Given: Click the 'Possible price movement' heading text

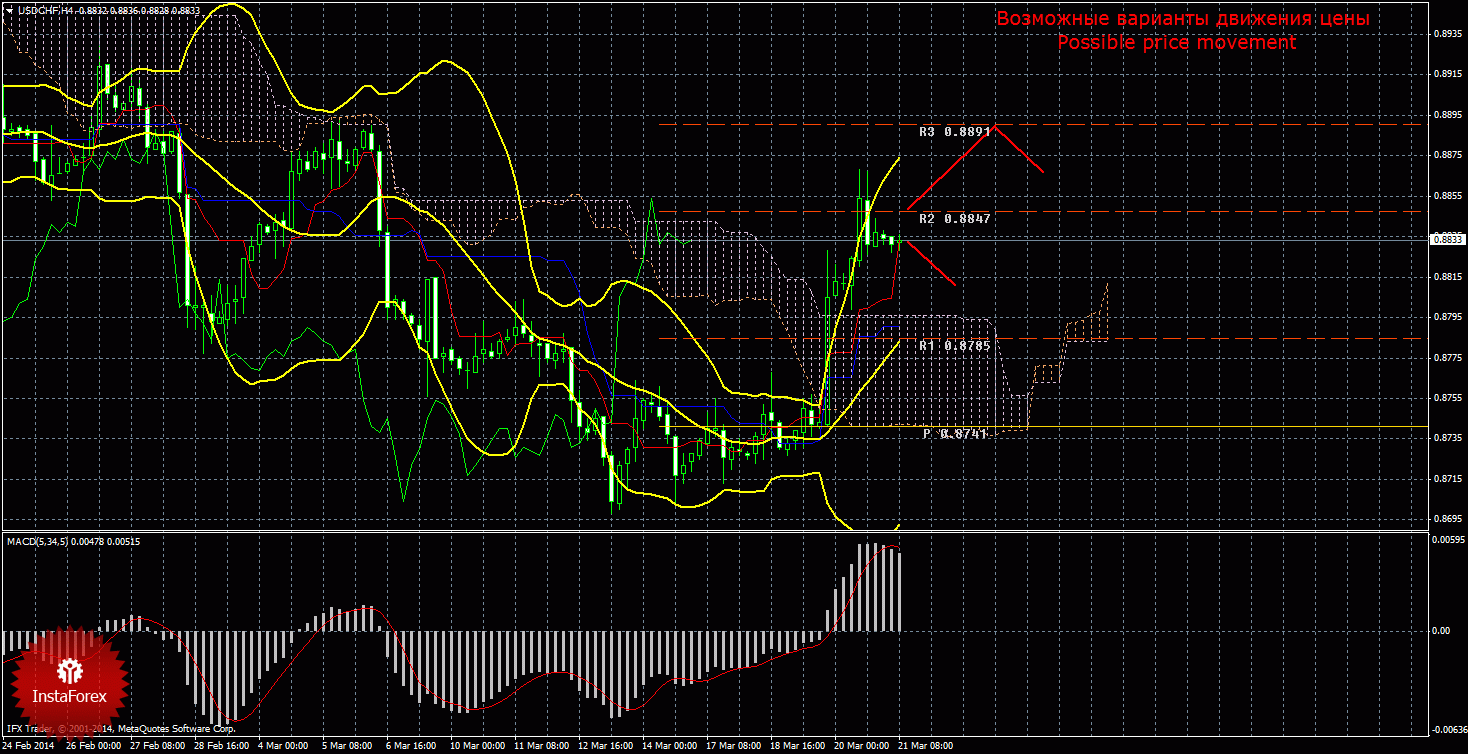Looking at the screenshot, I should (x=1176, y=43).
